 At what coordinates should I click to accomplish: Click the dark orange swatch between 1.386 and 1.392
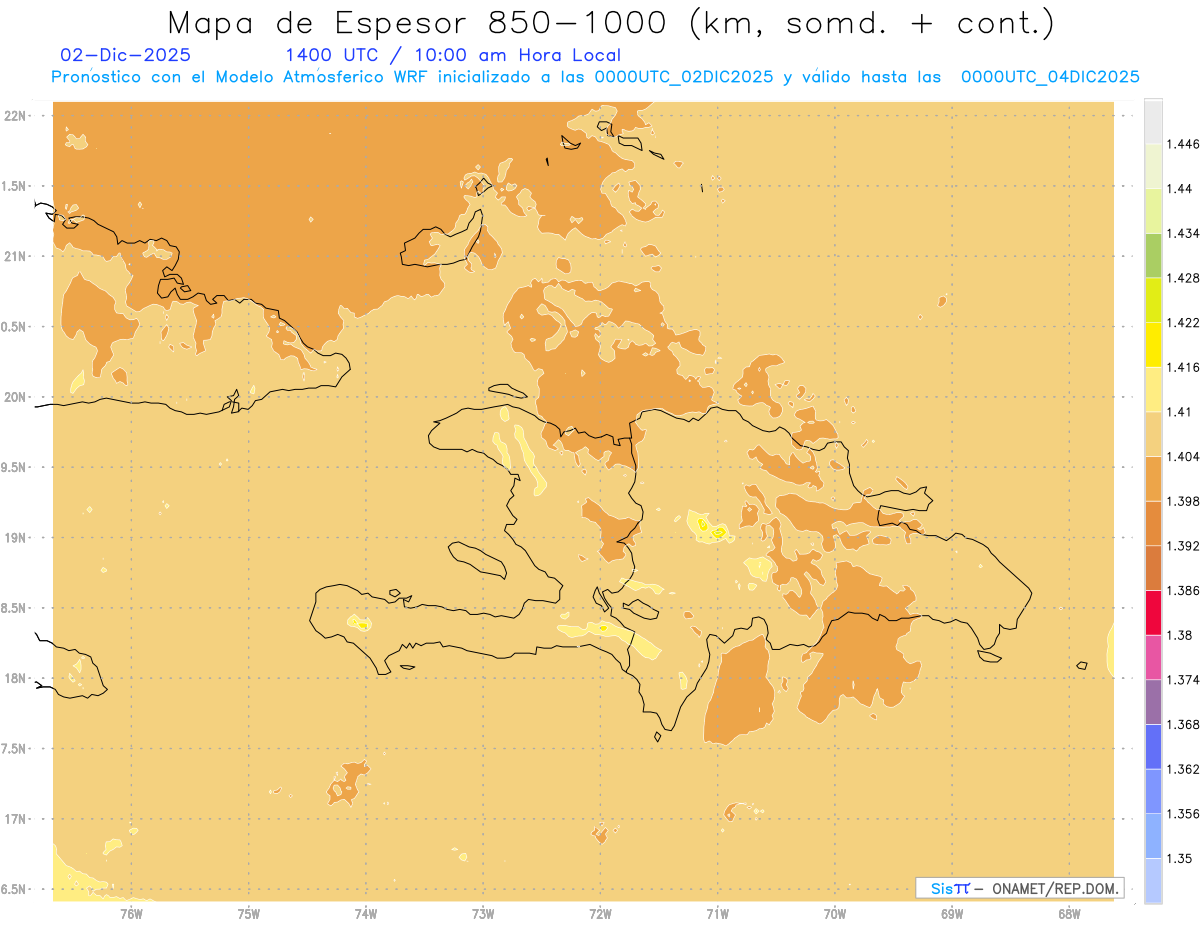tap(1153, 567)
